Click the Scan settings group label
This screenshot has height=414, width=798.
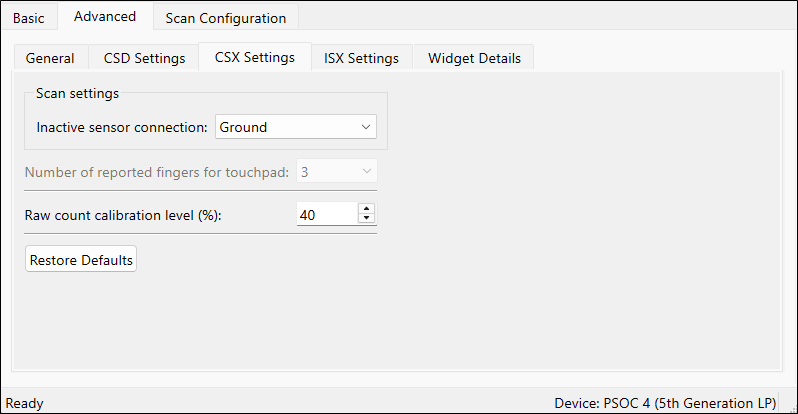pyautogui.click(x=77, y=93)
